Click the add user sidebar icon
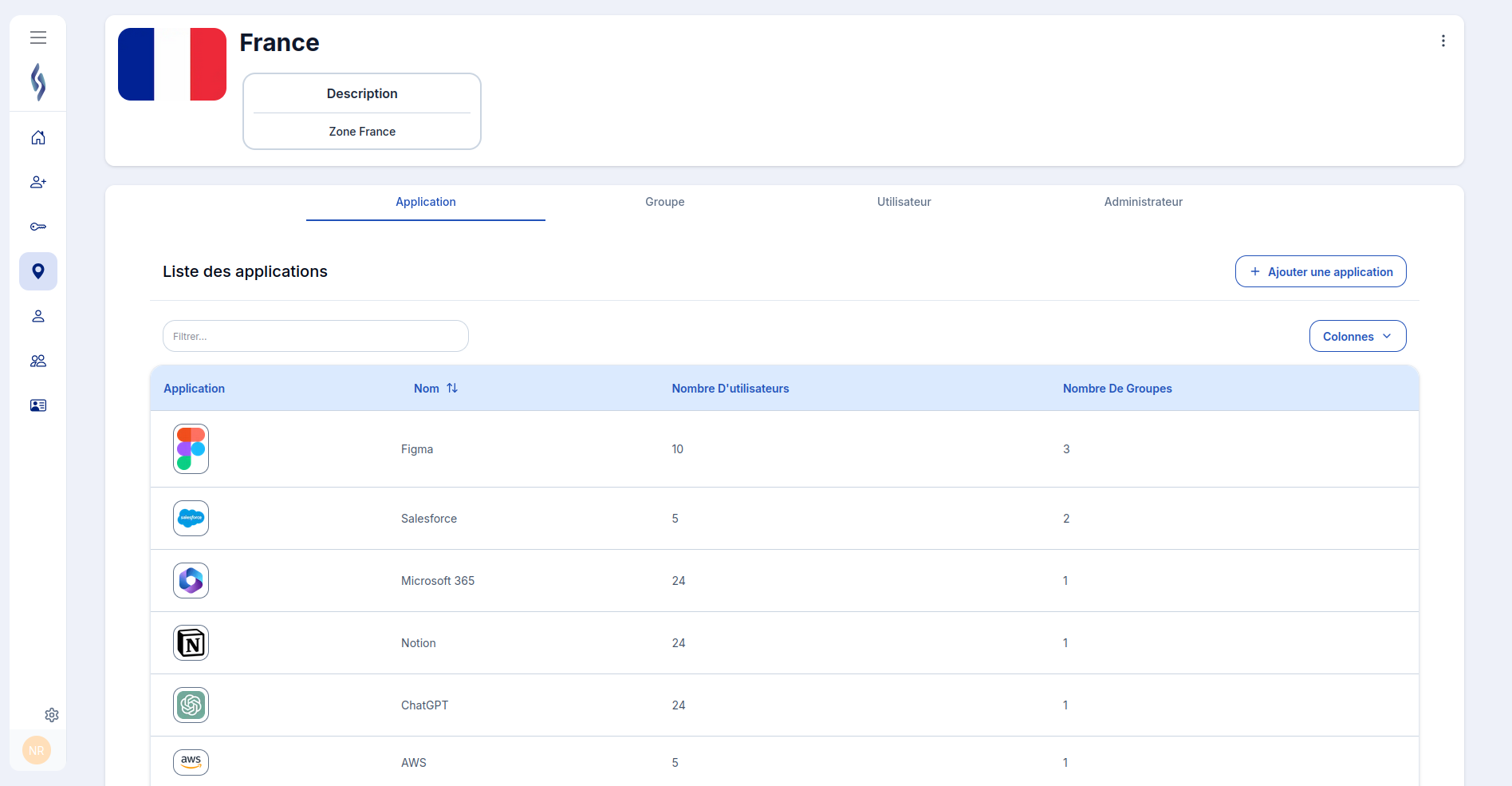 [x=38, y=183]
